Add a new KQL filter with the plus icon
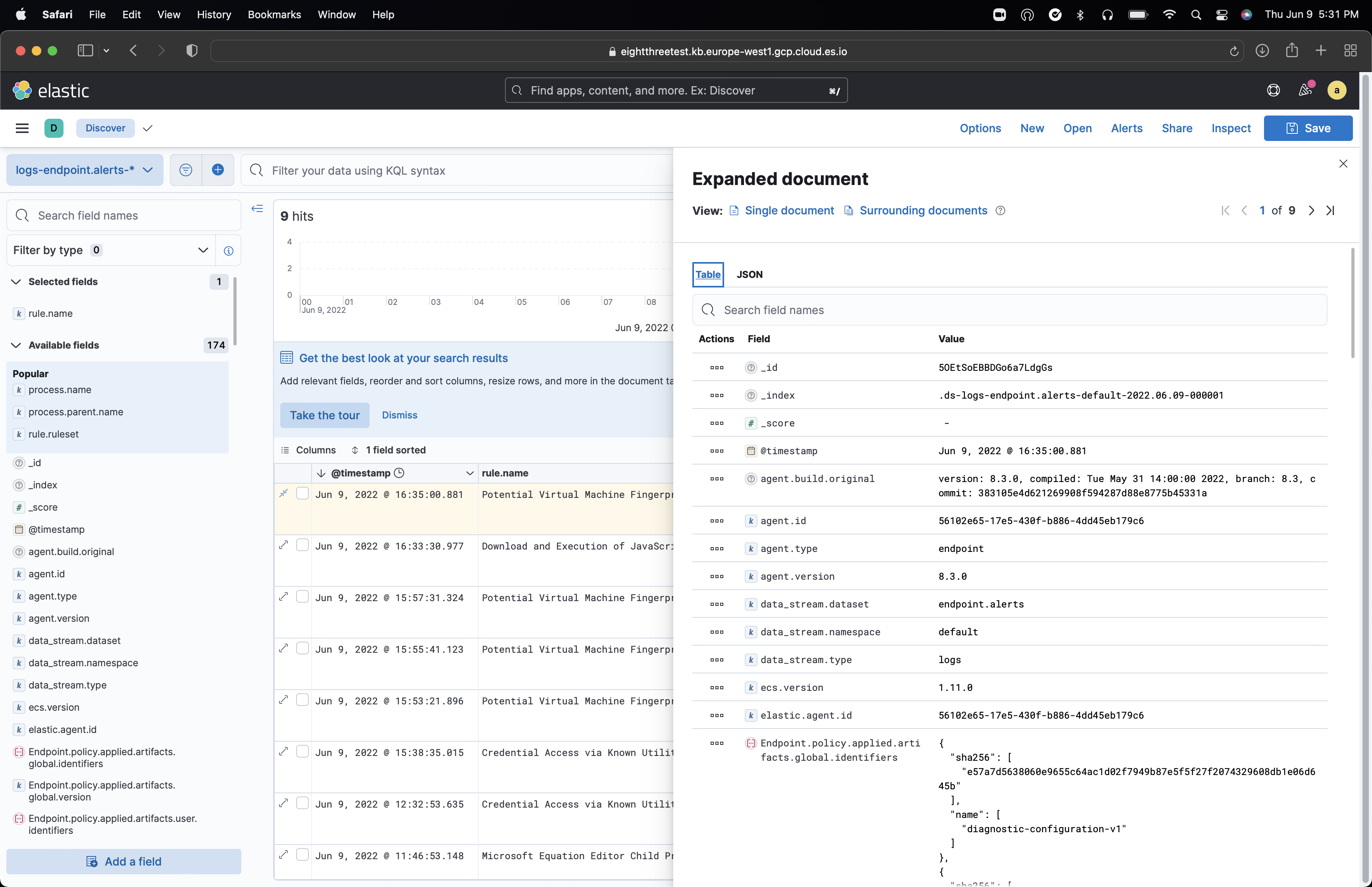Image resolution: width=1372 pixels, height=887 pixels. [x=218, y=170]
